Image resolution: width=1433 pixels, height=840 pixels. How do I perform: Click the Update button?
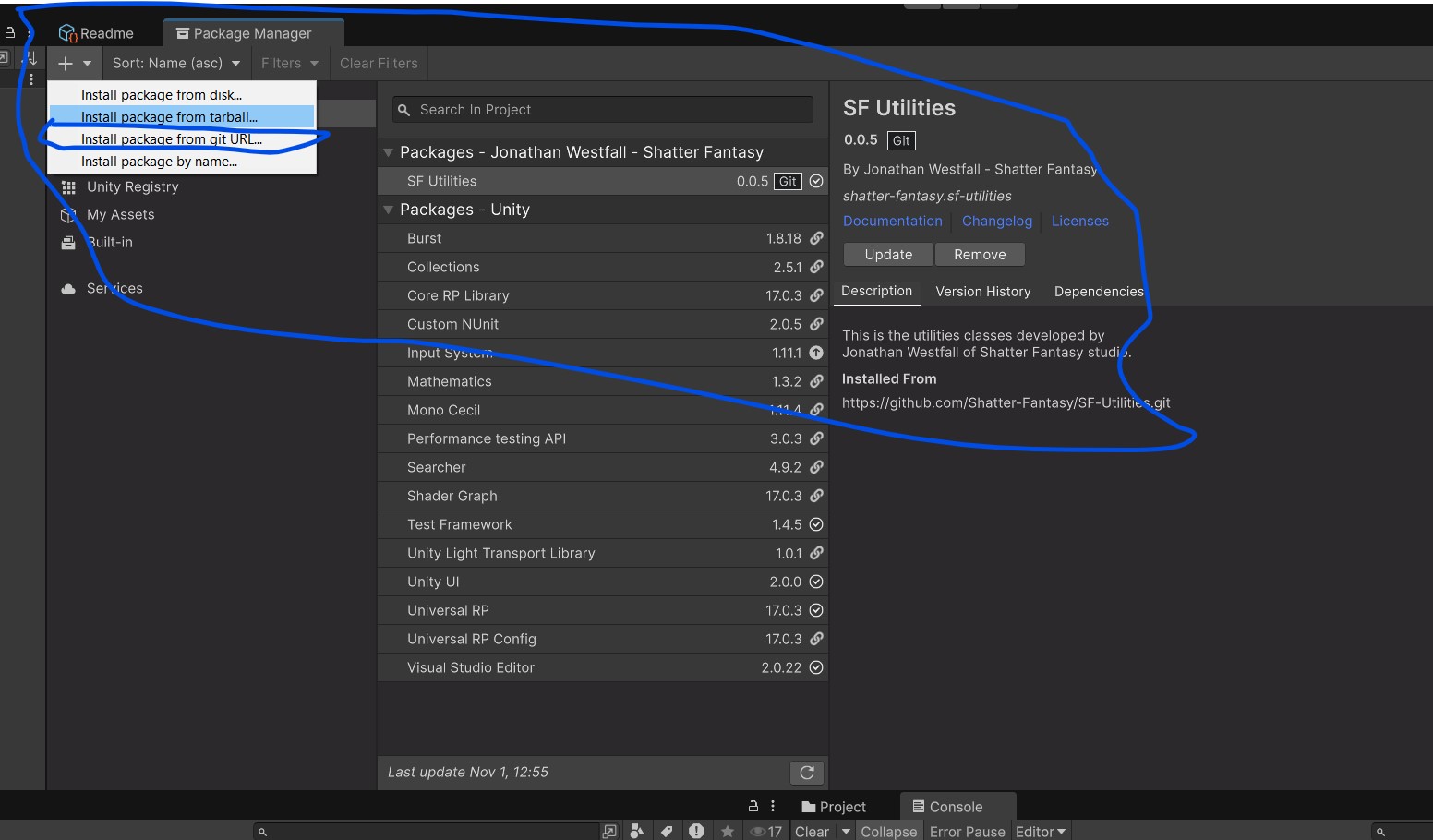click(888, 255)
